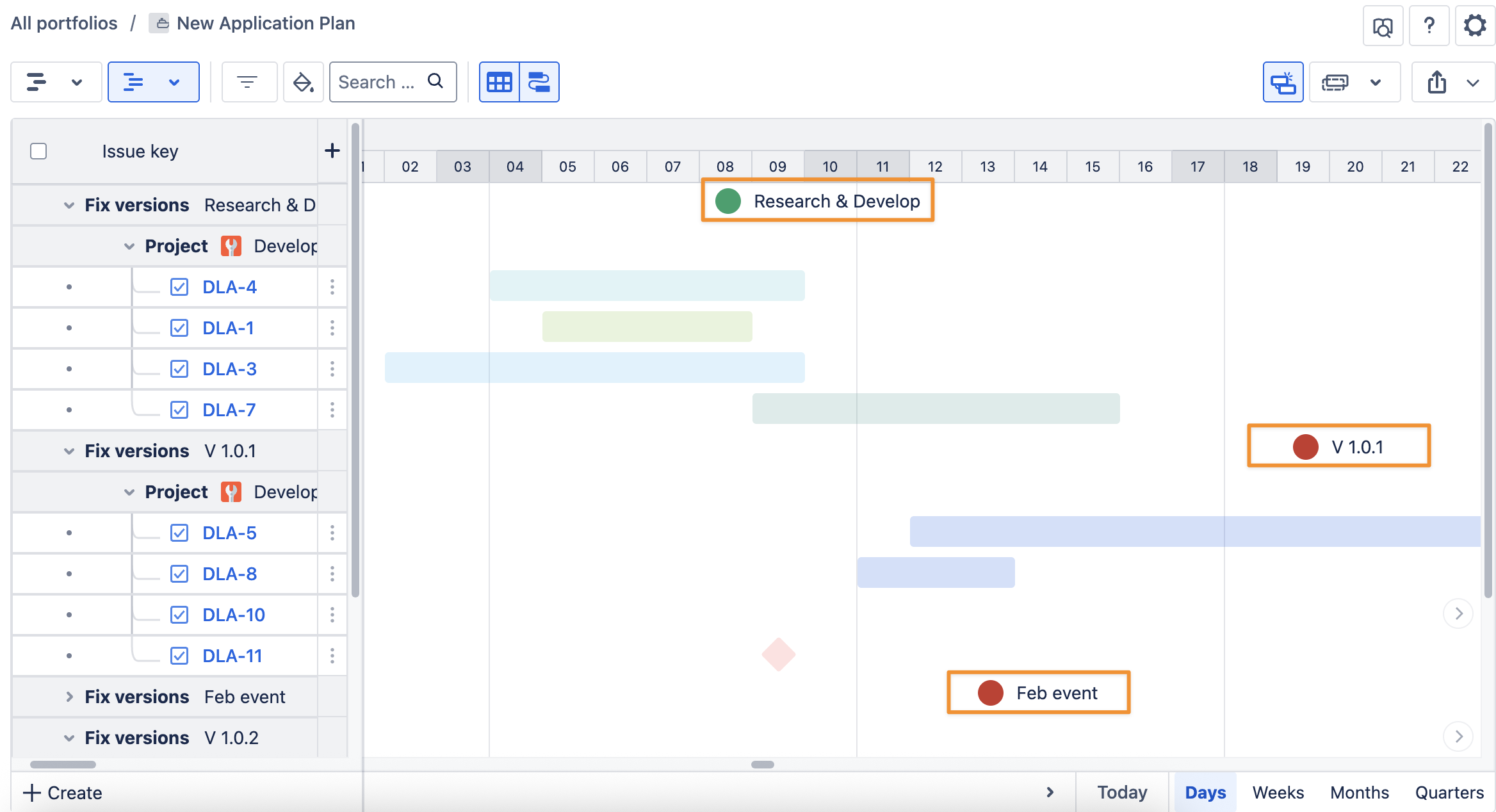Open the settings gear icon
The image size is (1496, 812).
pos(1474,26)
